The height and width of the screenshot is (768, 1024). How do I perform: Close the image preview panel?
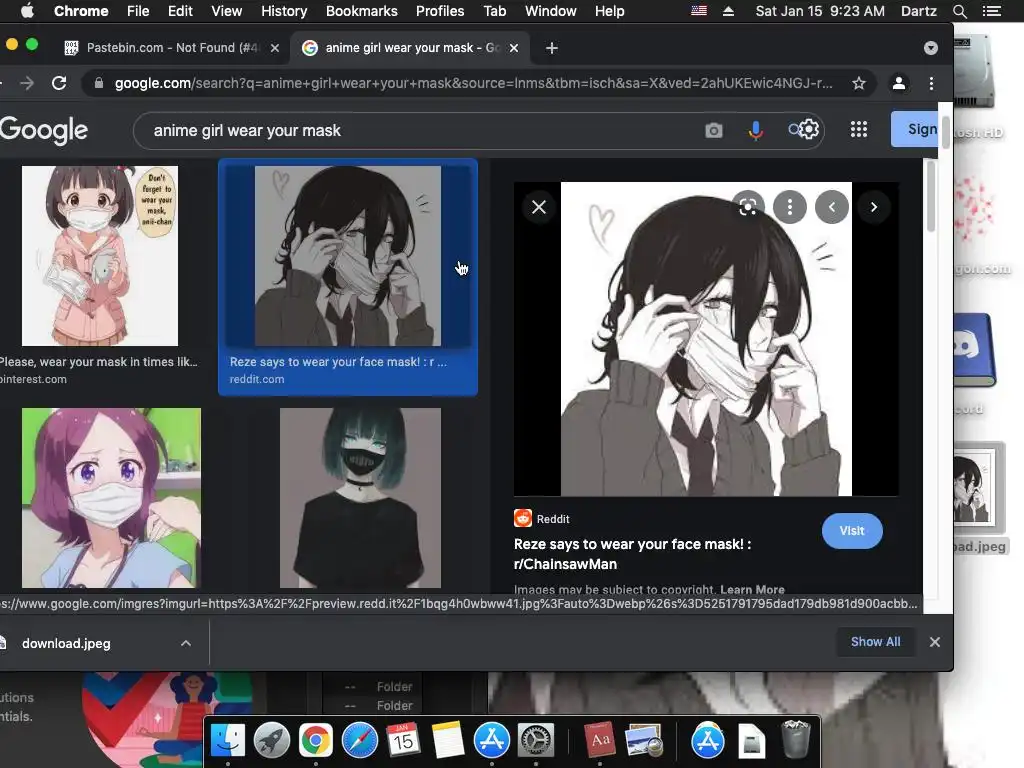pyautogui.click(x=539, y=207)
